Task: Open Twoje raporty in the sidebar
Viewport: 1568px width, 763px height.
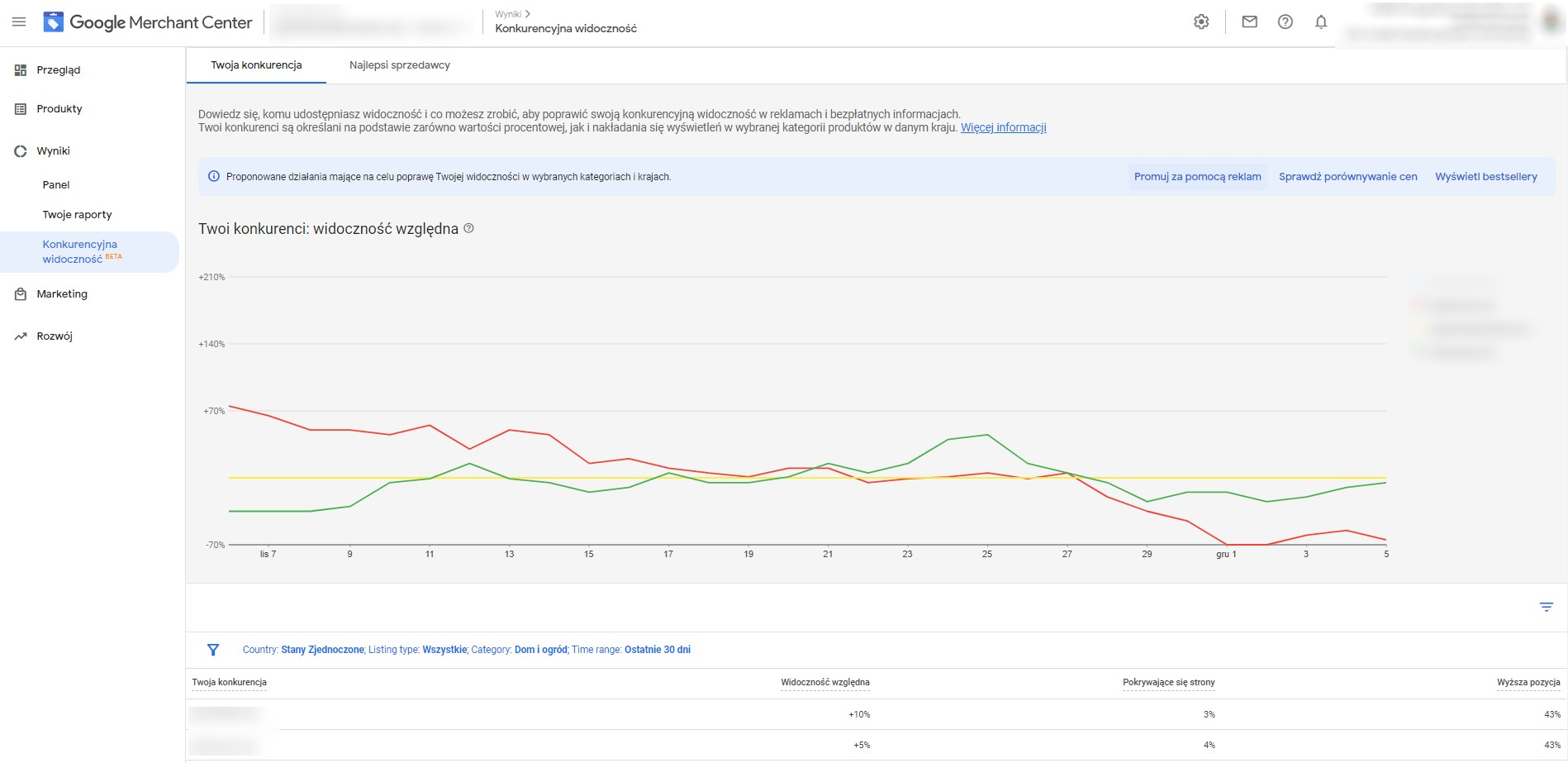Action: point(77,215)
